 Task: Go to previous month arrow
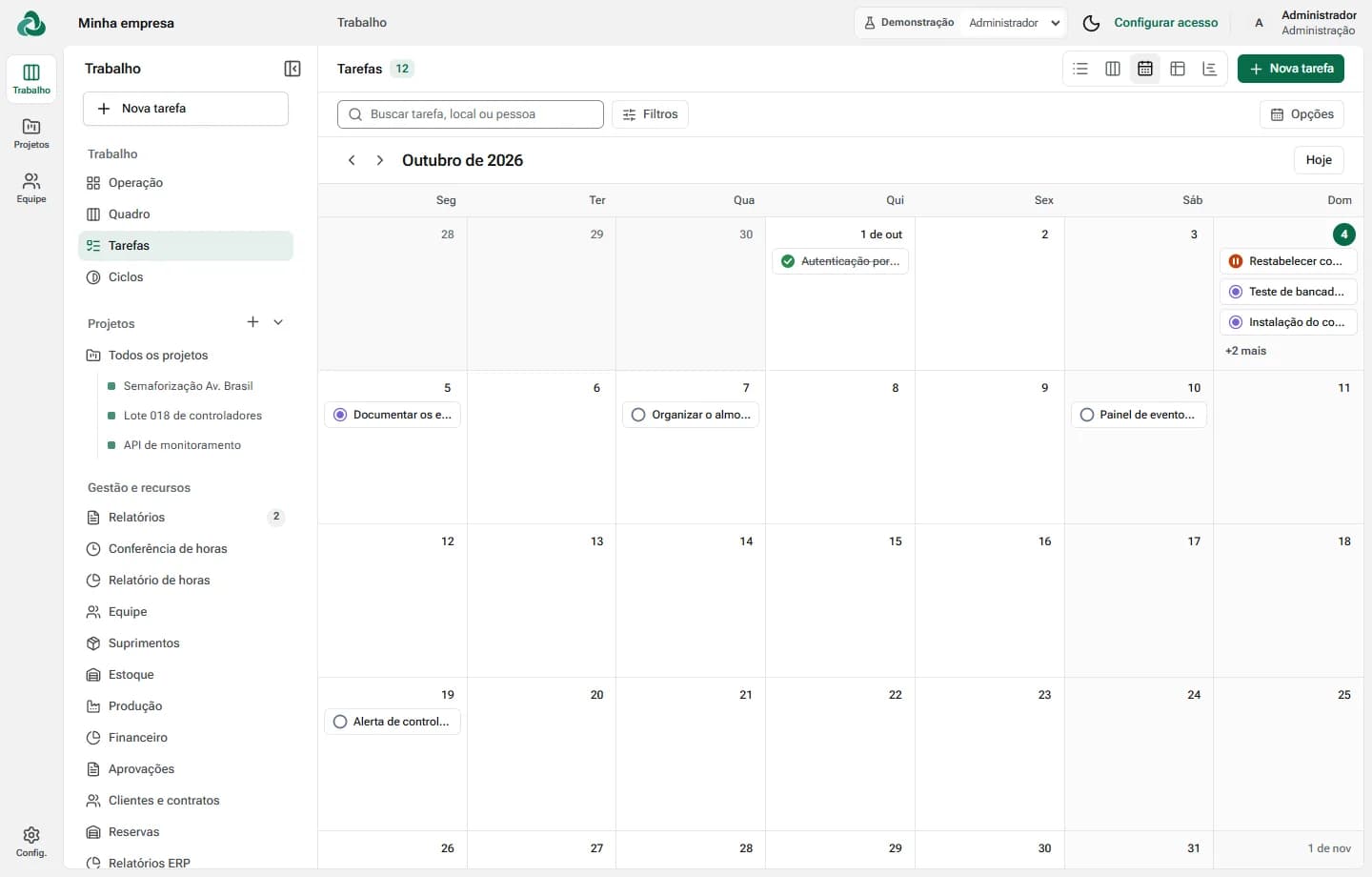point(352,160)
